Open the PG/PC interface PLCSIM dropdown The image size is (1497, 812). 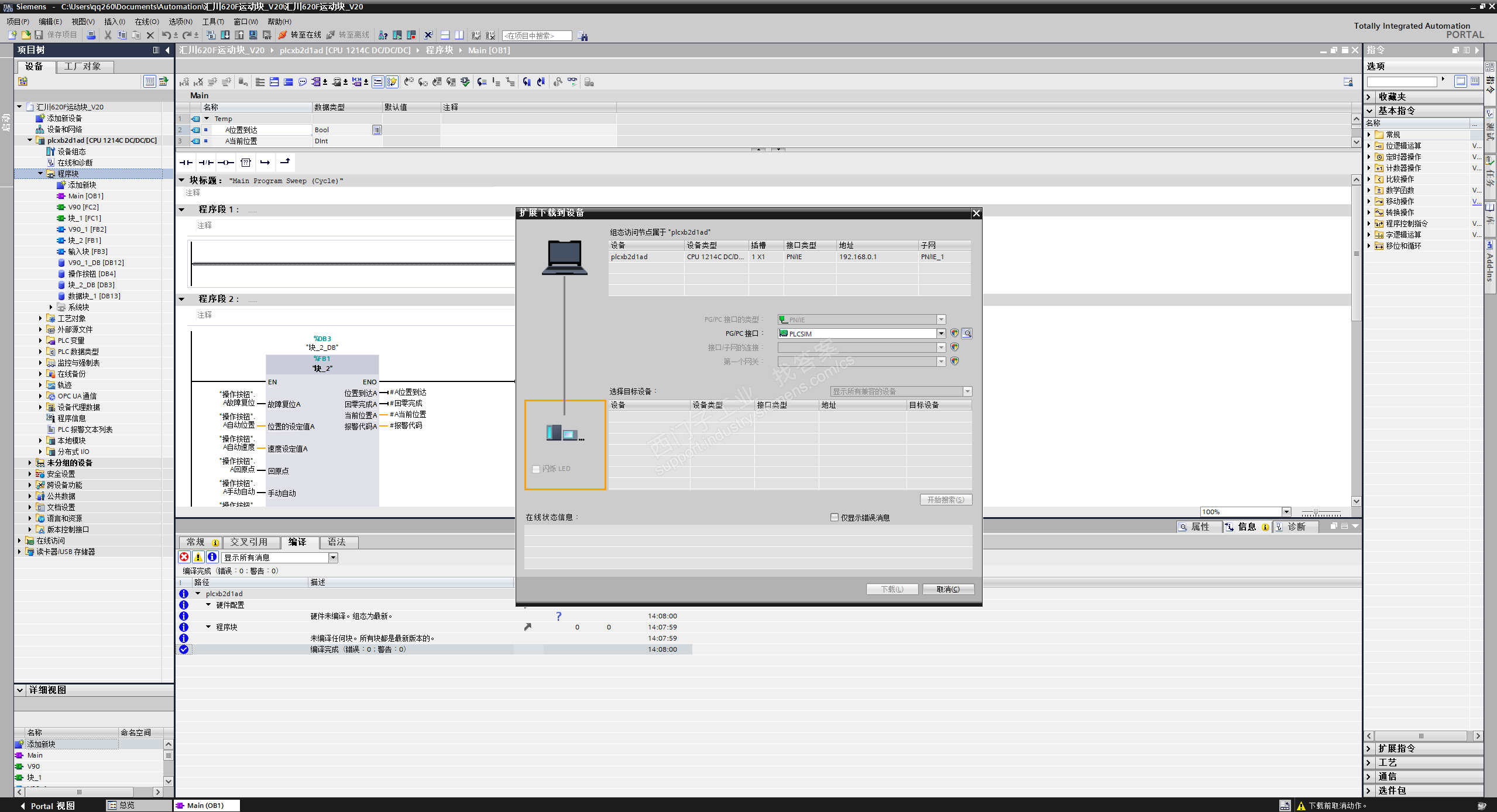pos(941,333)
